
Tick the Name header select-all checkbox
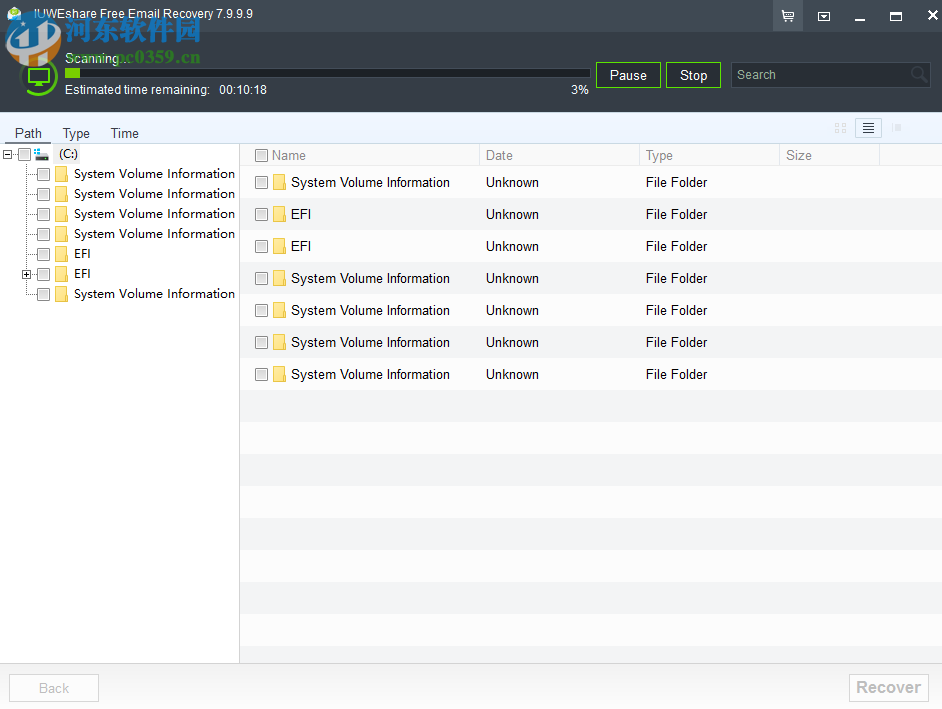point(263,155)
